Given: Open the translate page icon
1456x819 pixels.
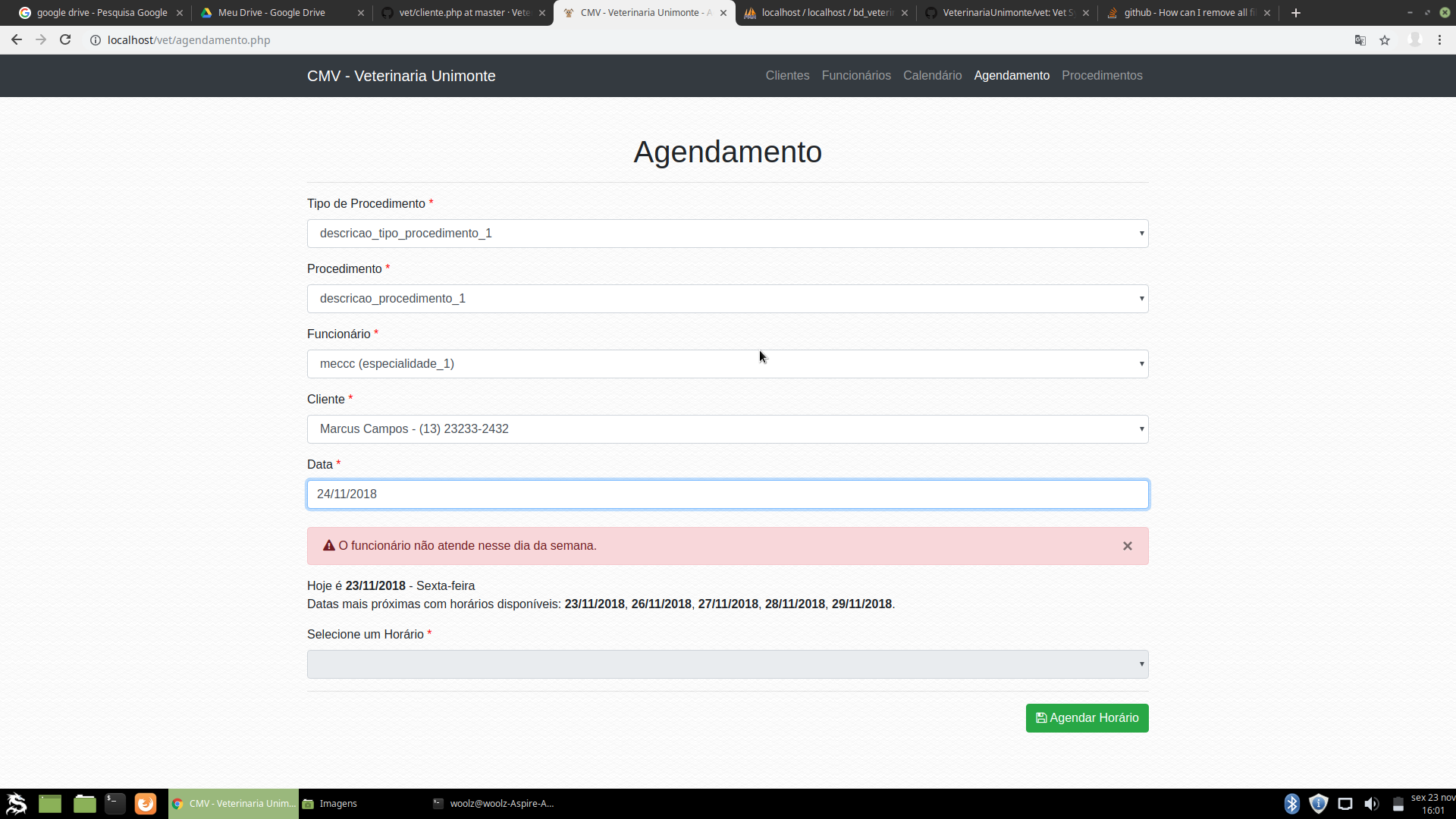Looking at the screenshot, I should click(1360, 40).
